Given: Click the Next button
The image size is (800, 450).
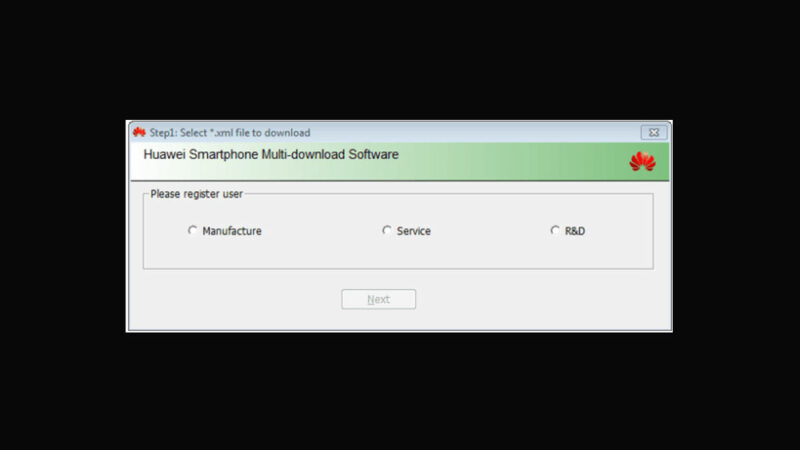Looking at the screenshot, I should [379, 299].
